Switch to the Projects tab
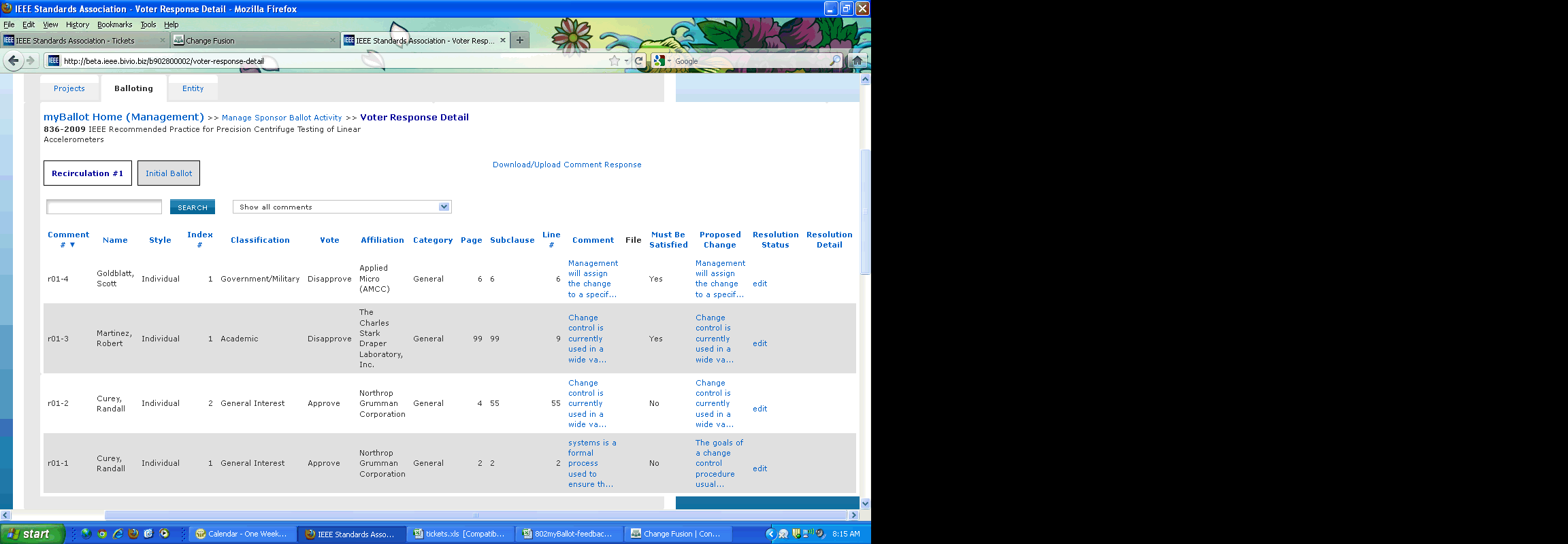The width and height of the screenshot is (1568, 544). pos(69,88)
